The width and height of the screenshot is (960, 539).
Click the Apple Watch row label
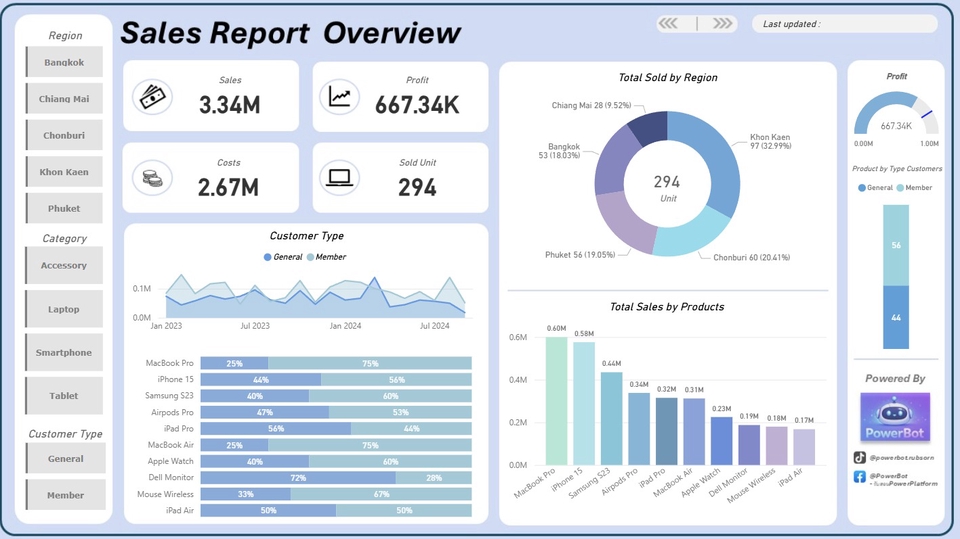[x=170, y=461]
